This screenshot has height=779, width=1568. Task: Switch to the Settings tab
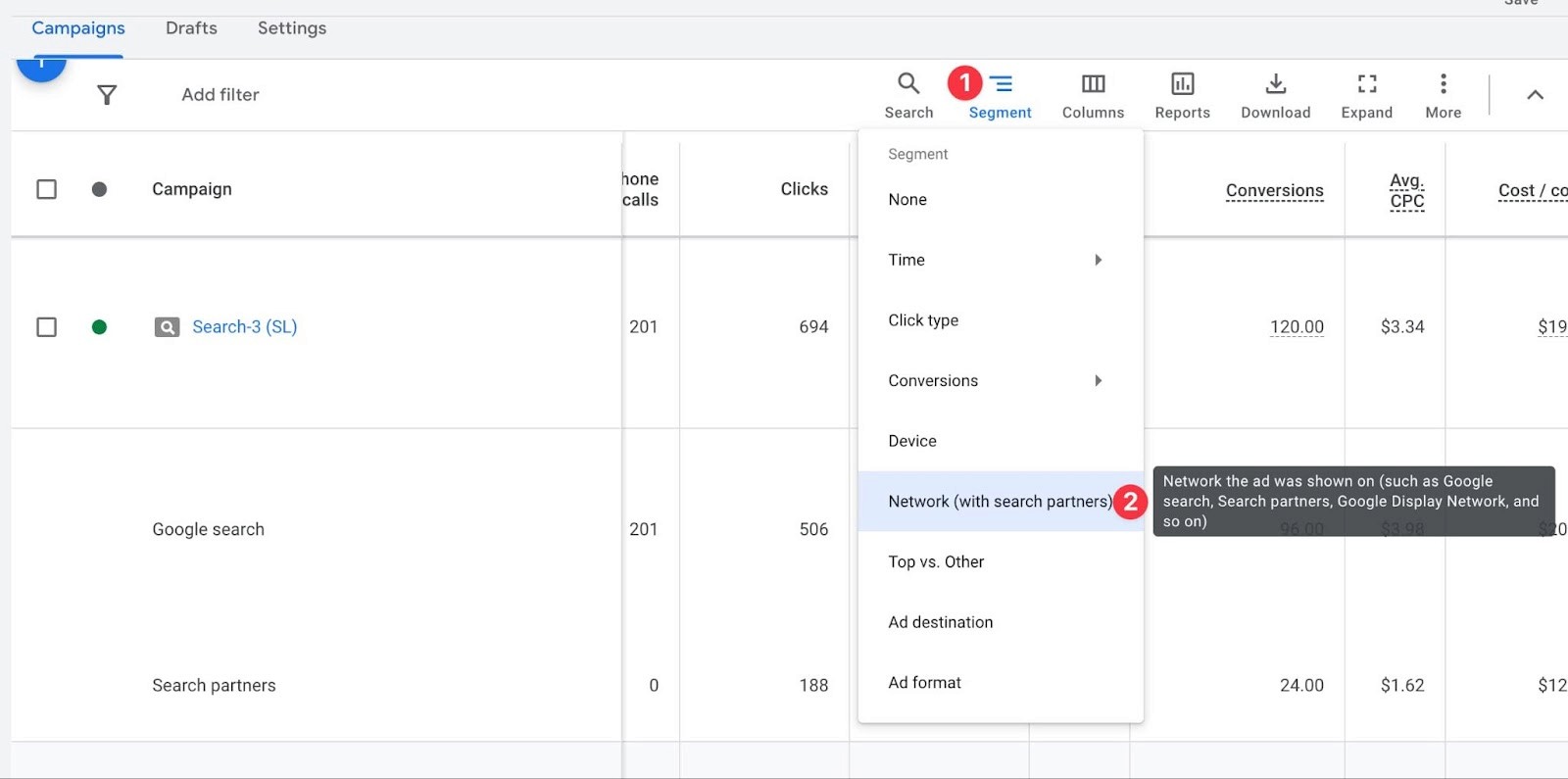click(x=292, y=28)
